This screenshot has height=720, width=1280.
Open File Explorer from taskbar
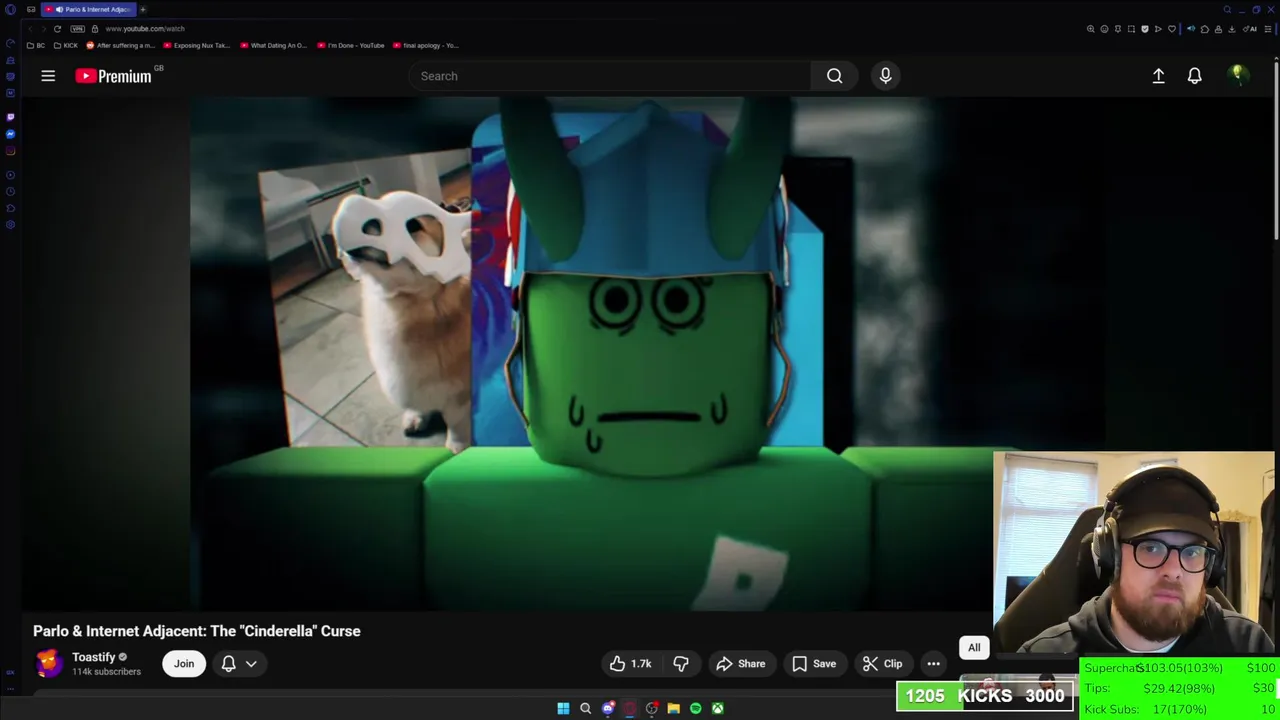tap(673, 708)
